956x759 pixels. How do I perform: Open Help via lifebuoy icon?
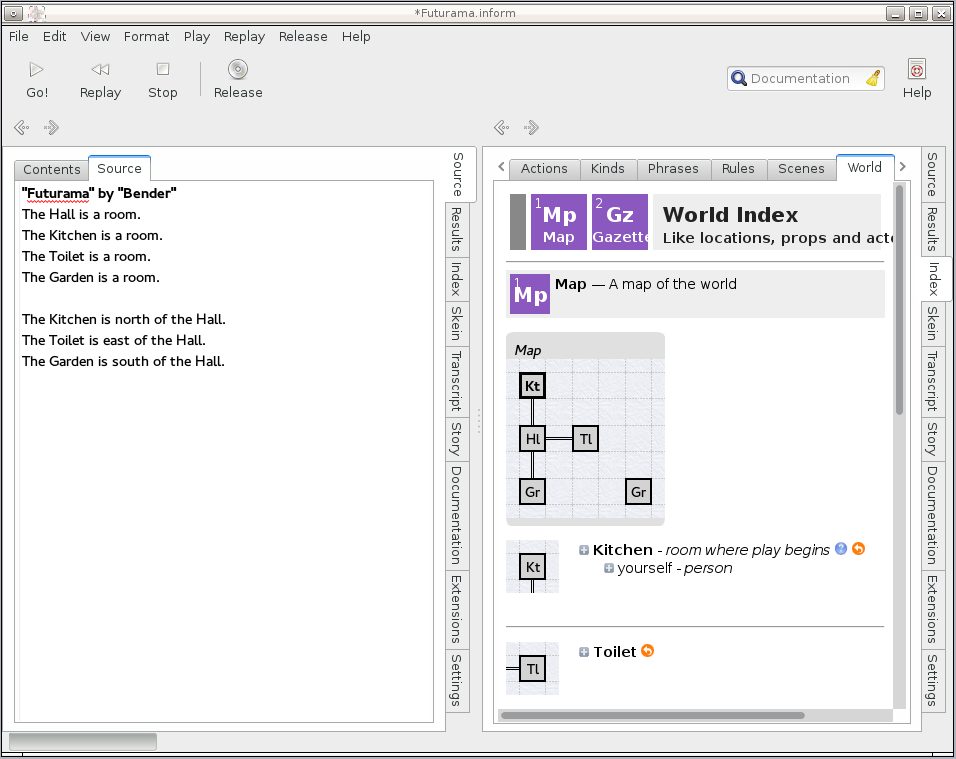[916, 69]
